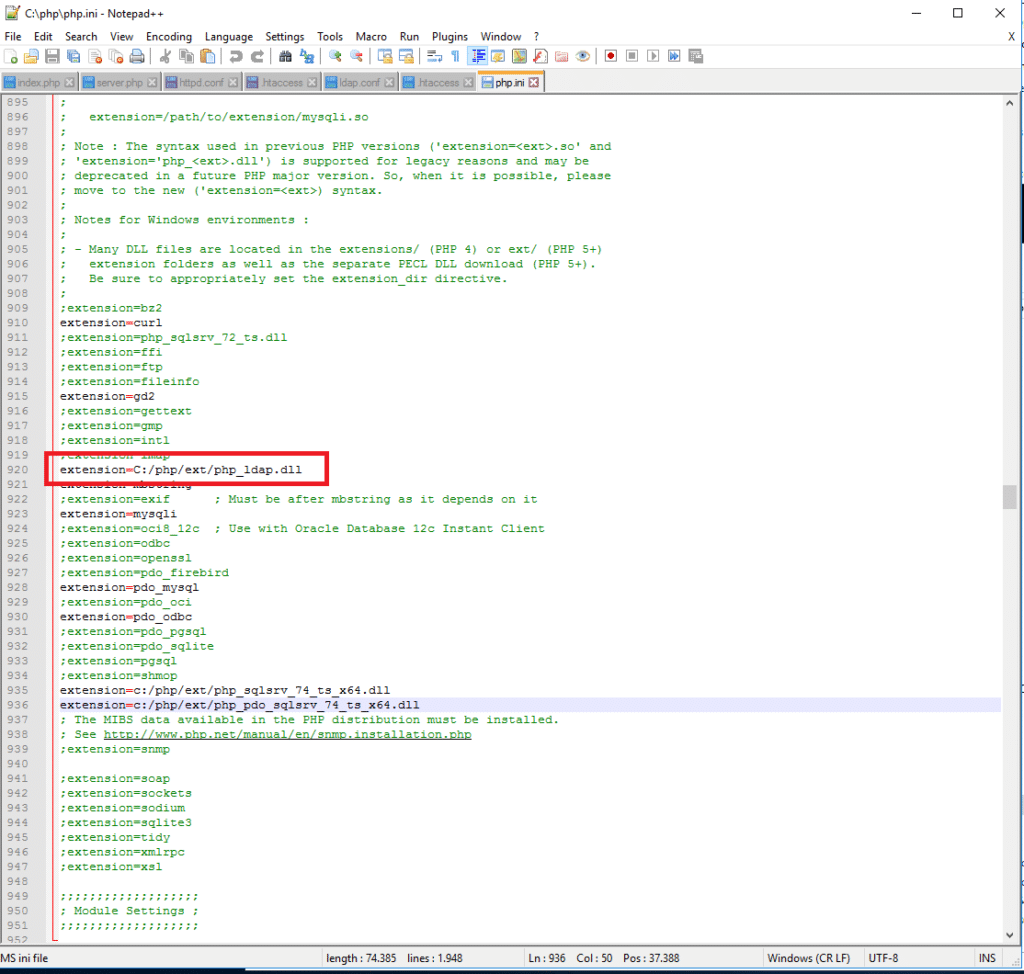Image resolution: width=1024 pixels, height=974 pixels.
Task: Toggle the indent guide icon
Action: [x=477, y=56]
